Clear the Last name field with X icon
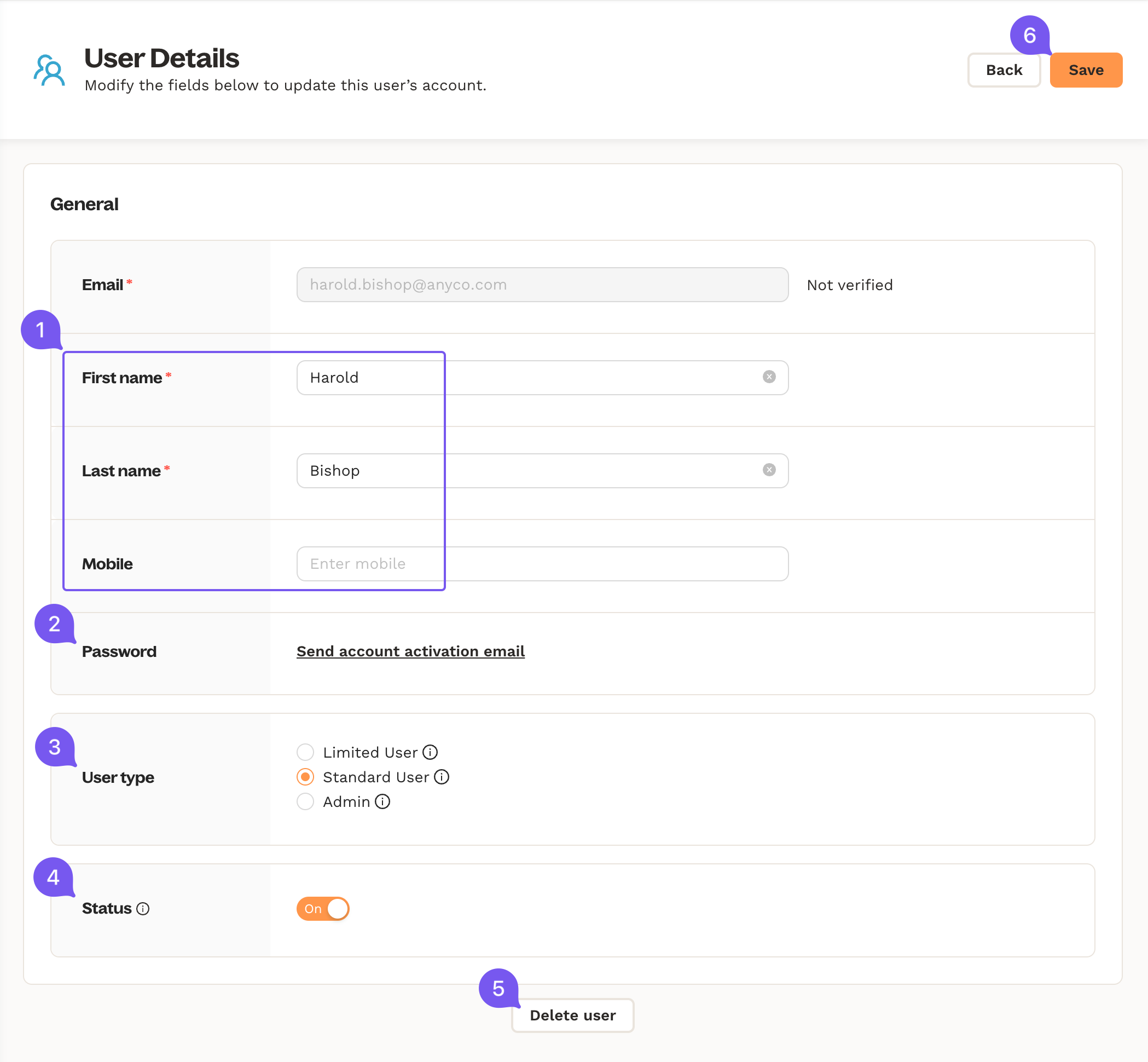The image size is (1148, 1062). tap(769, 470)
